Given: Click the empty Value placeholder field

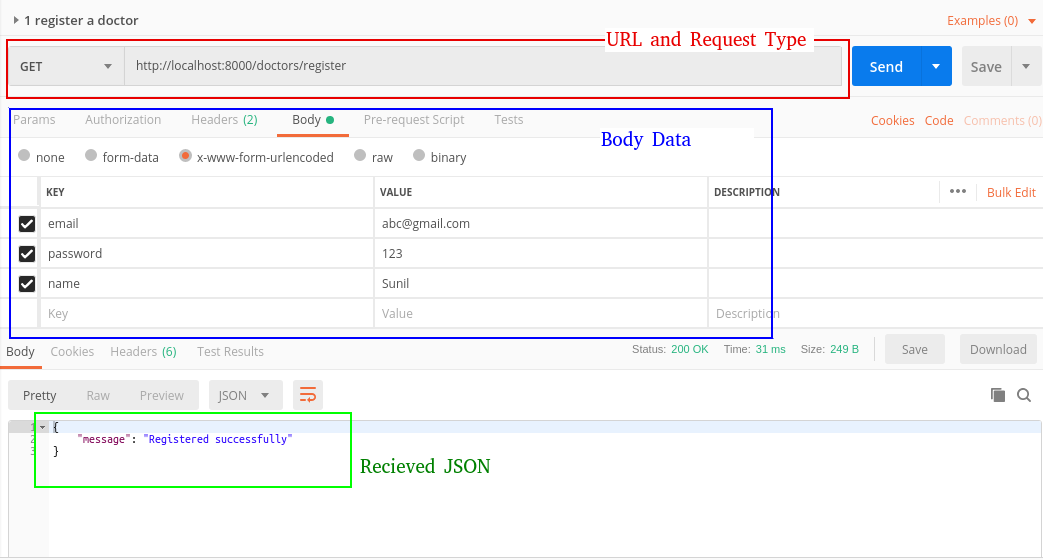Looking at the screenshot, I should [x=541, y=313].
